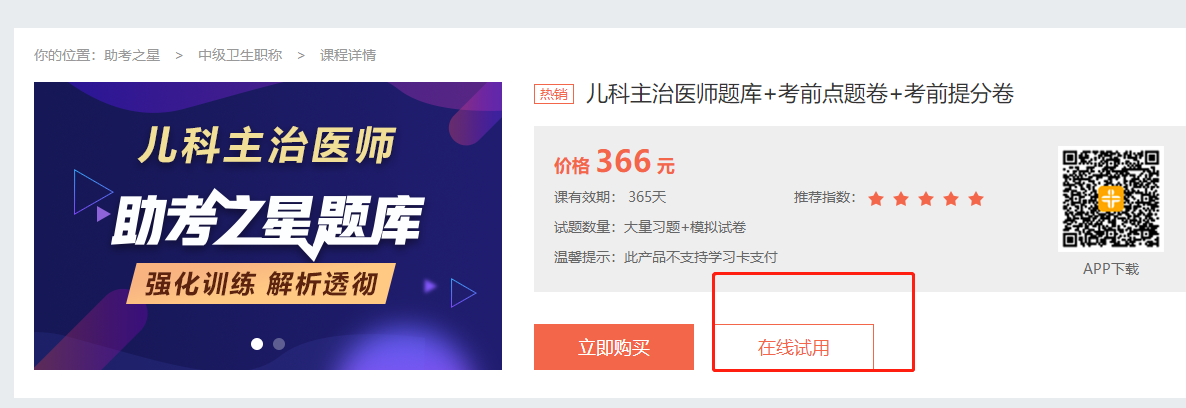Select the third recommendation star
This screenshot has height=408, width=1186.
(926, 199)
